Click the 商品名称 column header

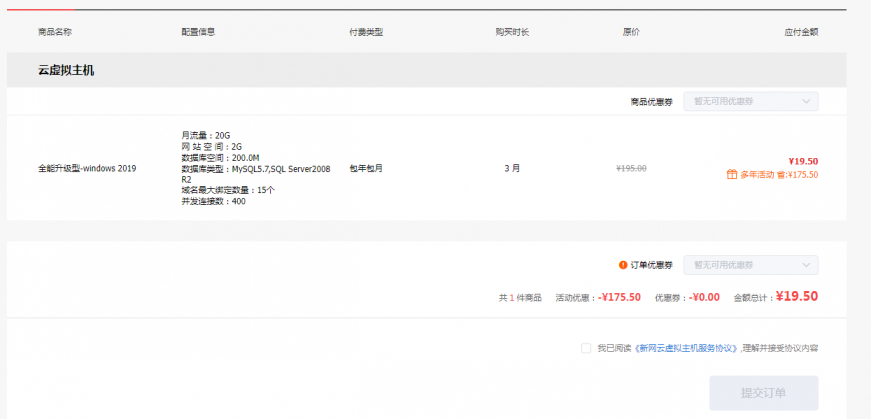click(54, 32)
